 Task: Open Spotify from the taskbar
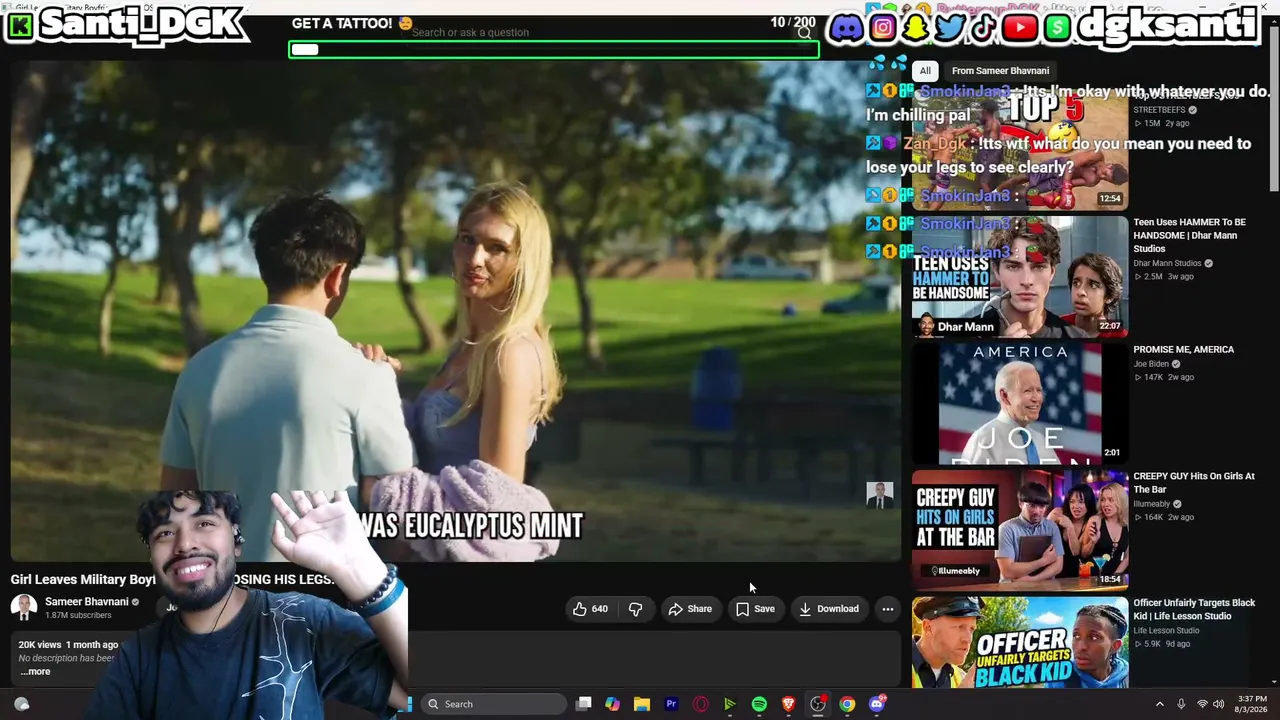pyautogui.click(x=759, y=704)
